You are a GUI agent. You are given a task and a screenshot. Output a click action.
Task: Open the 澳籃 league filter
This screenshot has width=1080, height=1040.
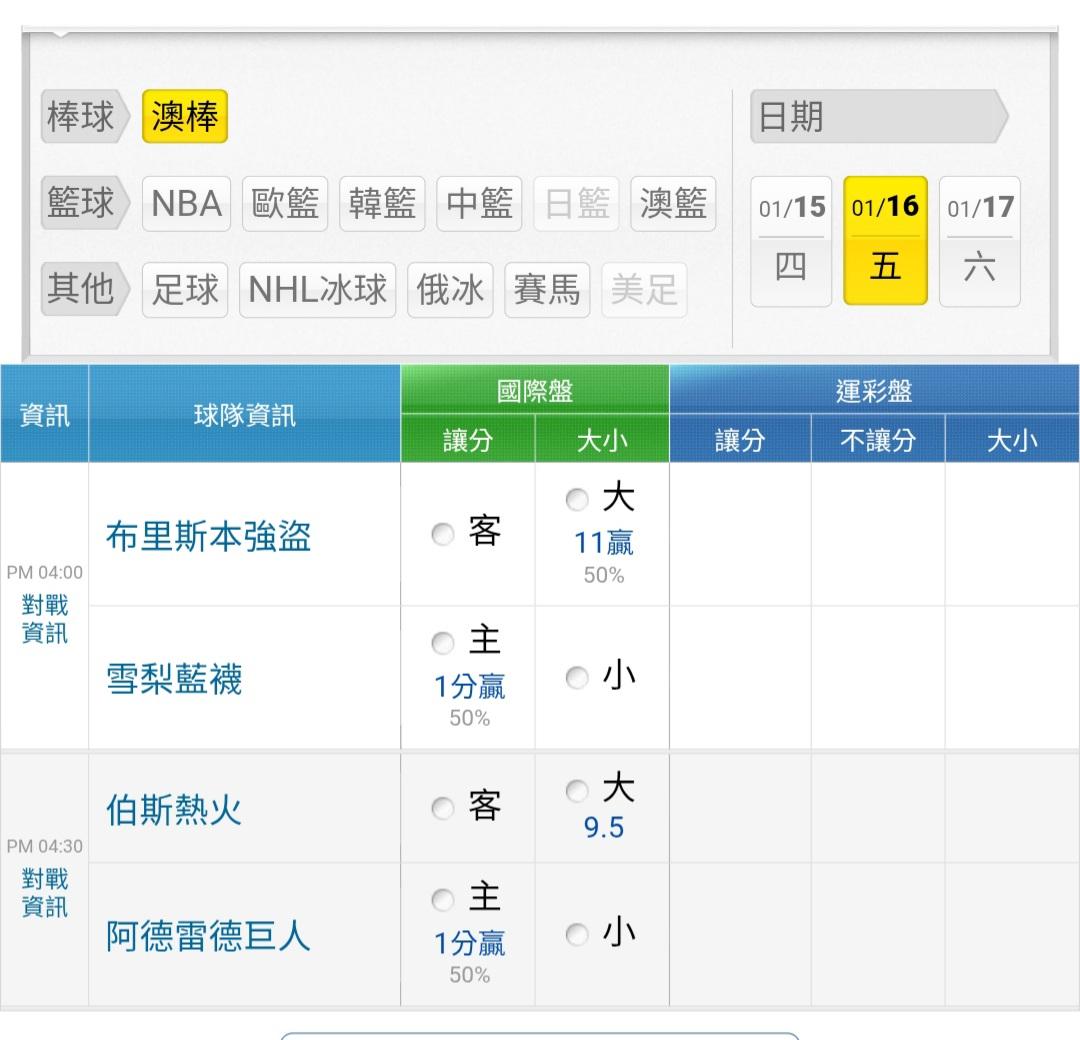click(x=673, y=204)
